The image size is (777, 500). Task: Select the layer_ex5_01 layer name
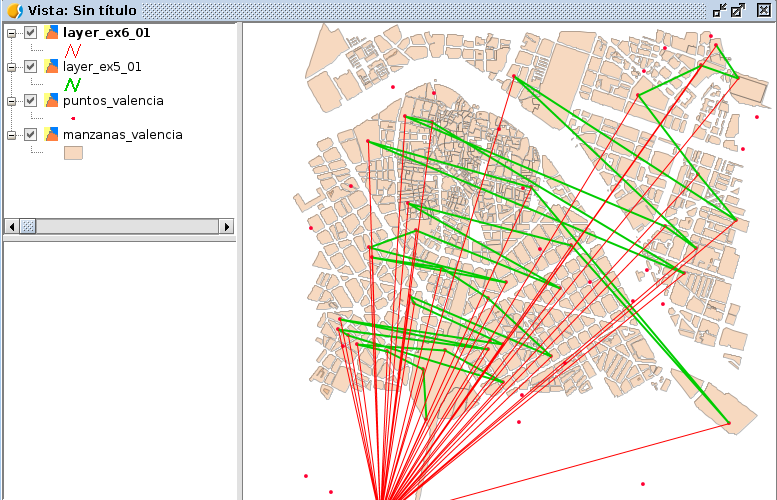click(102, 67)
